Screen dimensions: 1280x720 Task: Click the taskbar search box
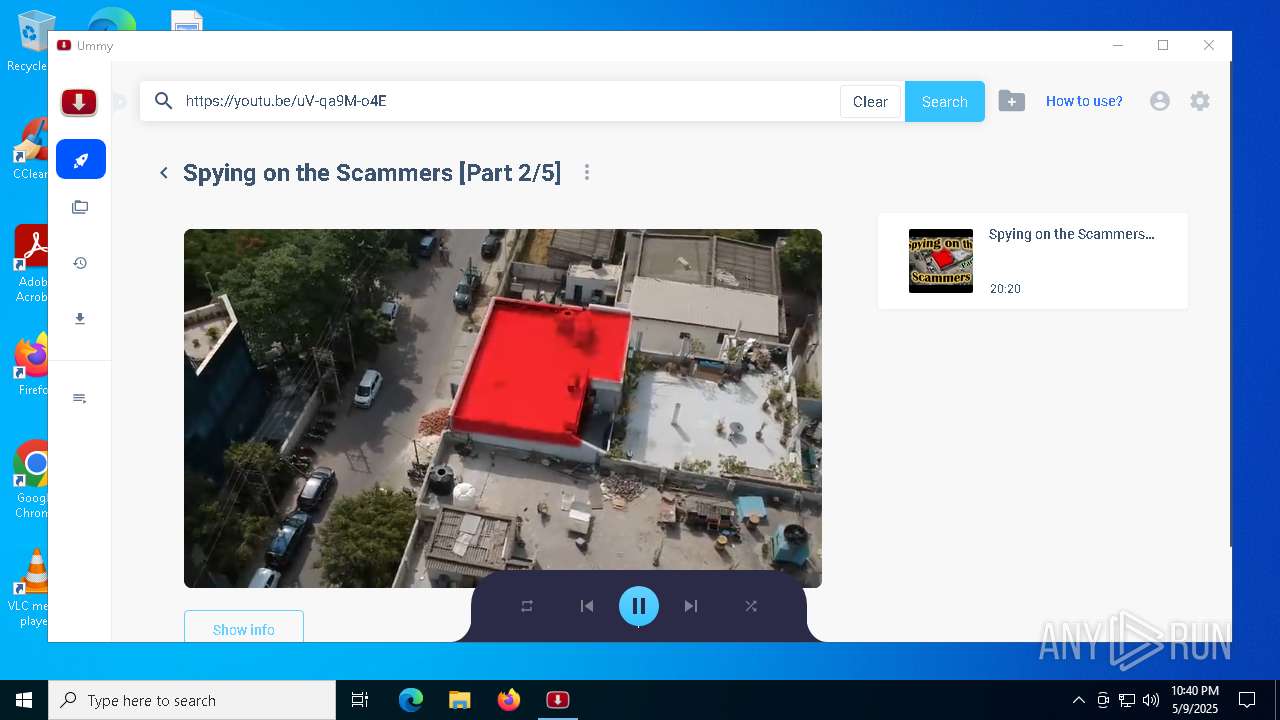192,700
